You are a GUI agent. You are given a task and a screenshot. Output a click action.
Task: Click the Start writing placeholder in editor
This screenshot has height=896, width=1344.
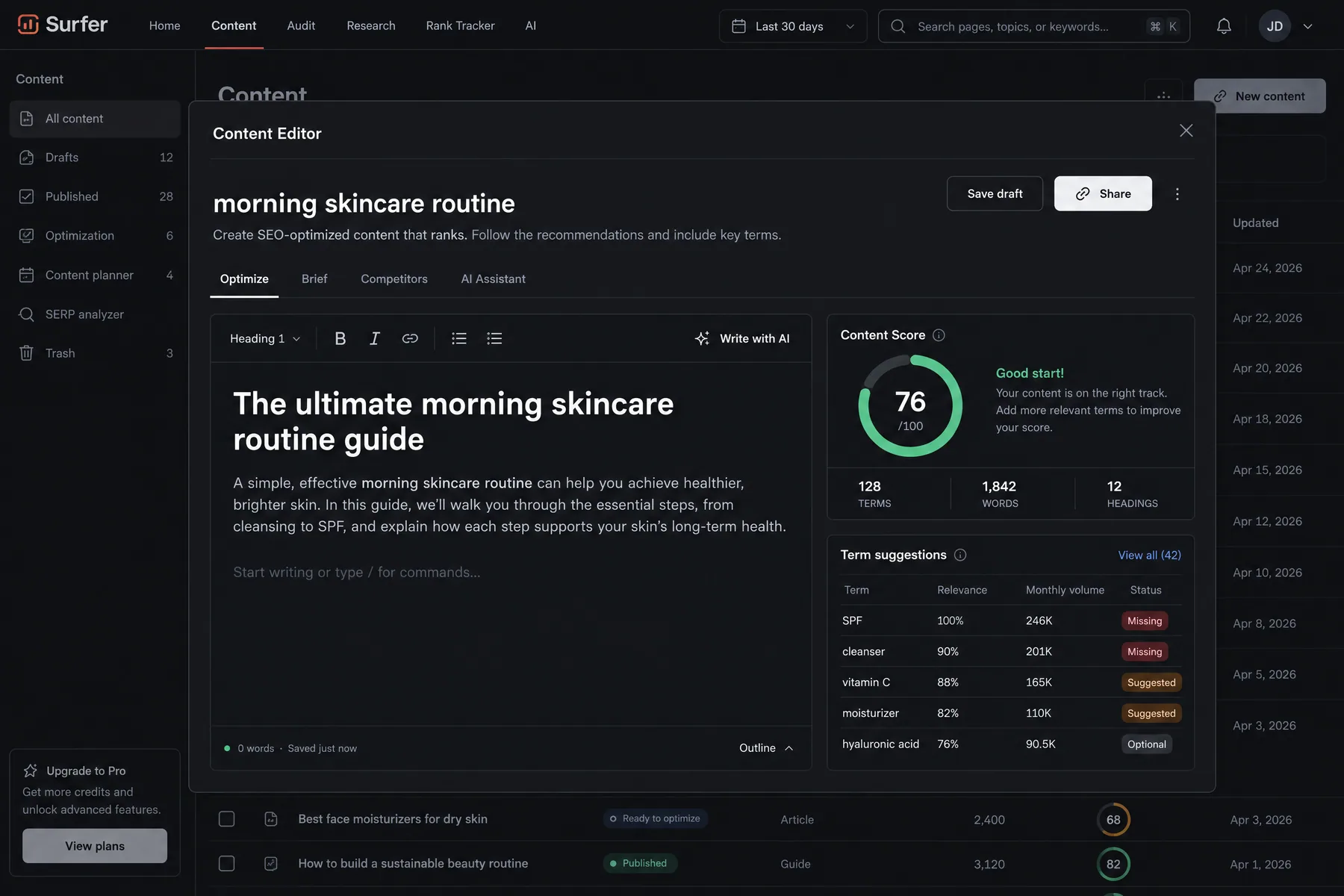[357, 572]
